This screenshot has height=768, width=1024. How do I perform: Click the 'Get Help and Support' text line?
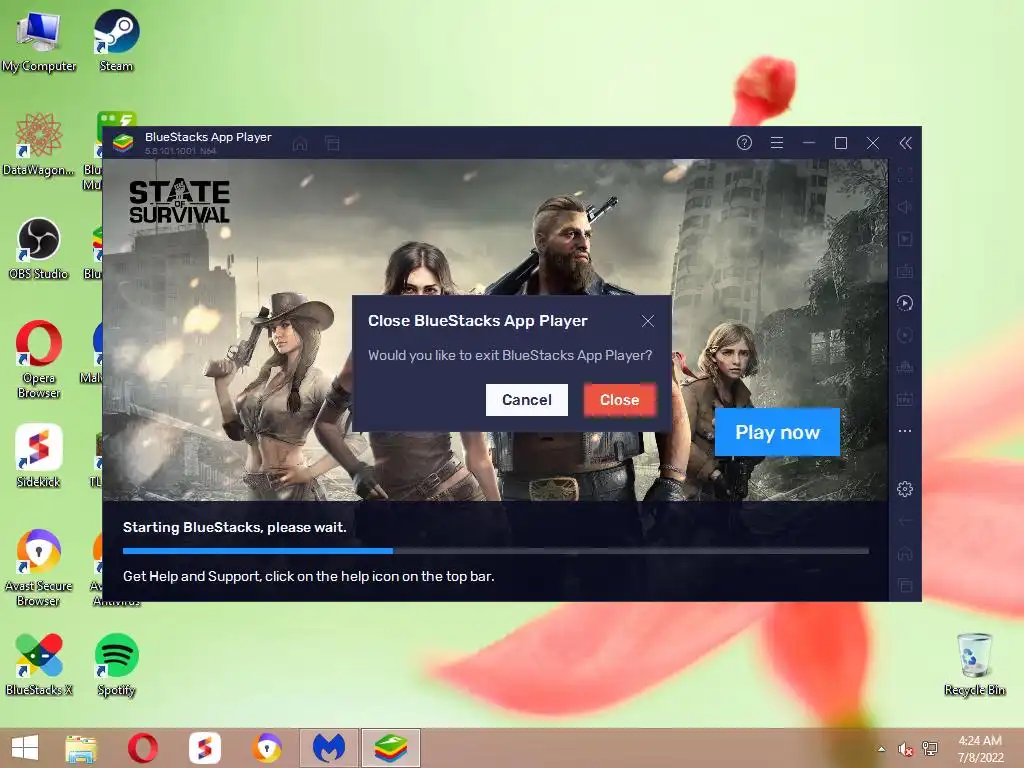308,576
